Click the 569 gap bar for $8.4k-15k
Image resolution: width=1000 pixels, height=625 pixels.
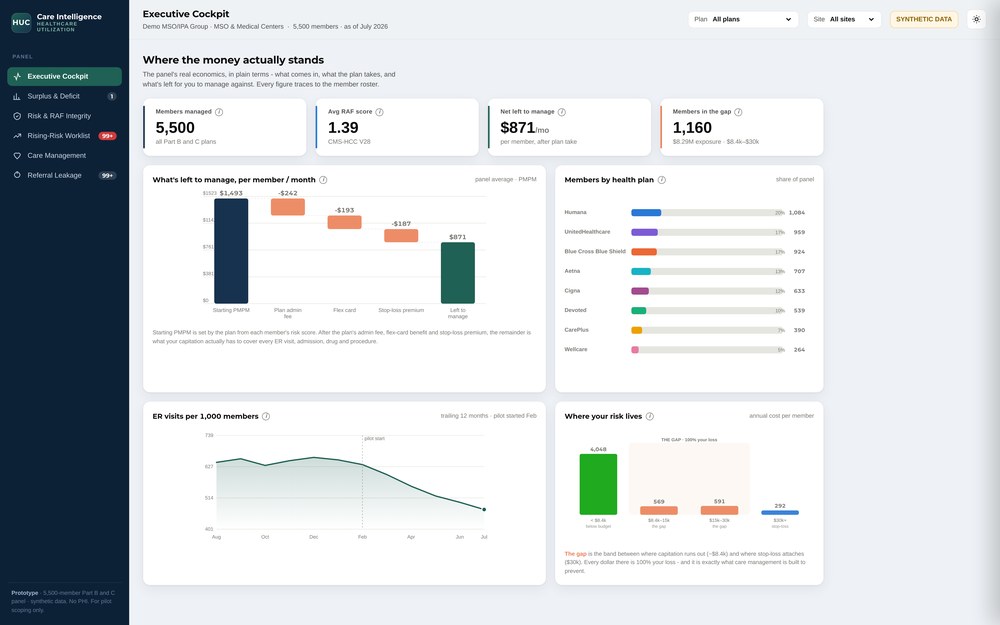(659, 510)
